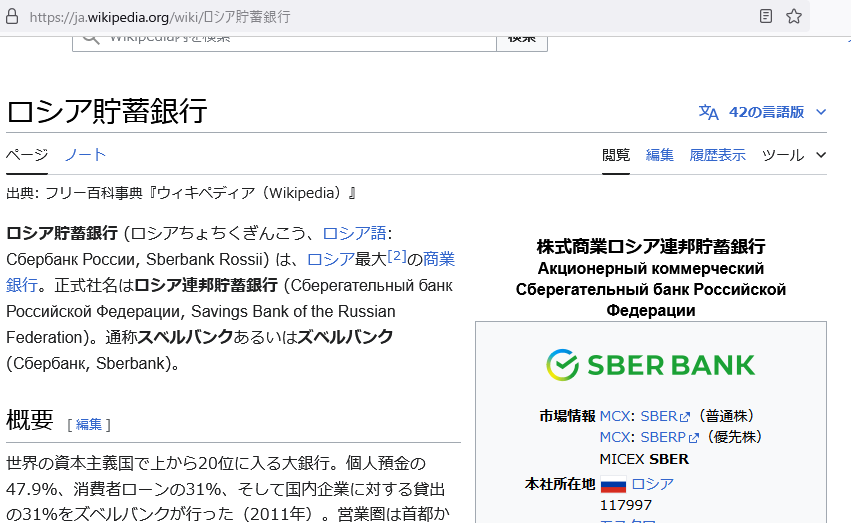This screenshot has width=851, height=523.
Task: Switch to the ノート tab
Action: click(x=85, y=155)
